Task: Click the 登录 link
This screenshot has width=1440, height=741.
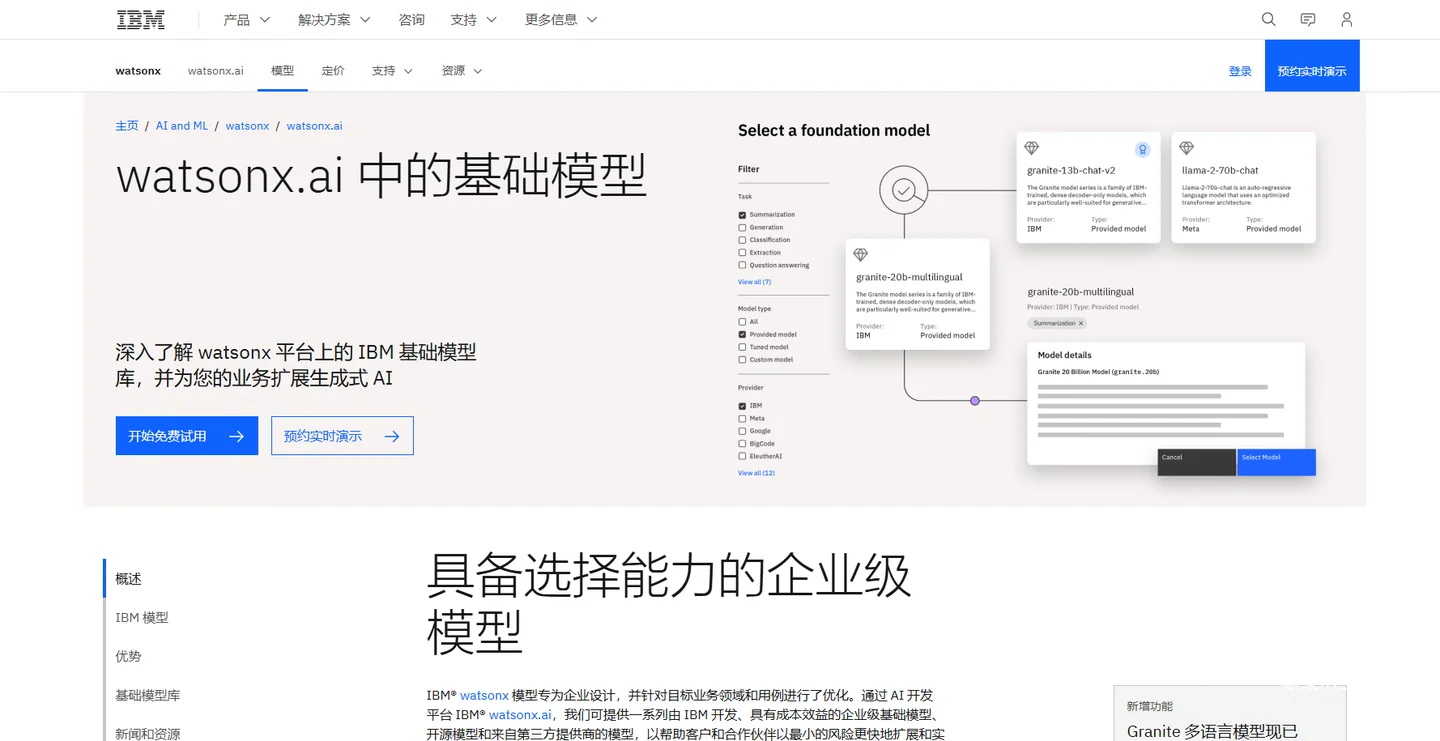Action: 1240,71
